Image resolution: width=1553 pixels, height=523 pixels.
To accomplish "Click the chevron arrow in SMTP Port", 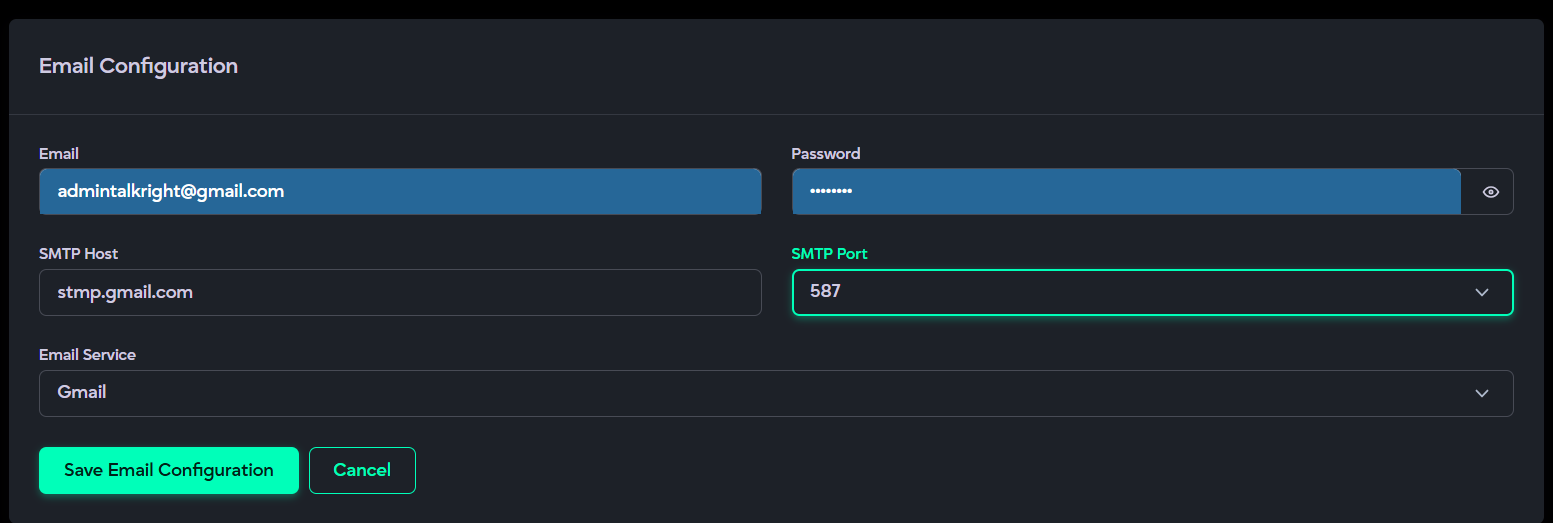I will (x=1481, y=293).
